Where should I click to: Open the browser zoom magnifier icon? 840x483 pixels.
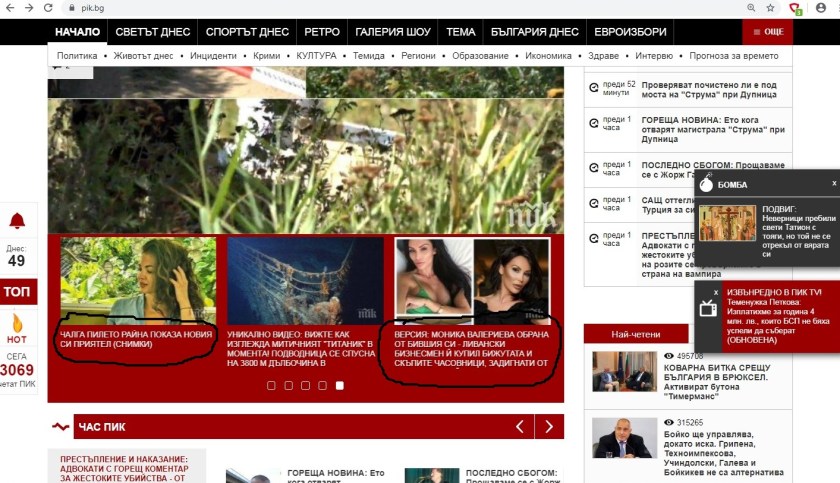(750, 8)
